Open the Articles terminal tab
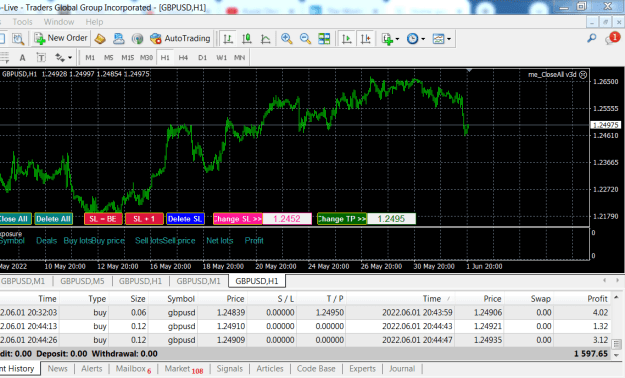The height and width of the screenshot is (378, 625). point(270,369)
